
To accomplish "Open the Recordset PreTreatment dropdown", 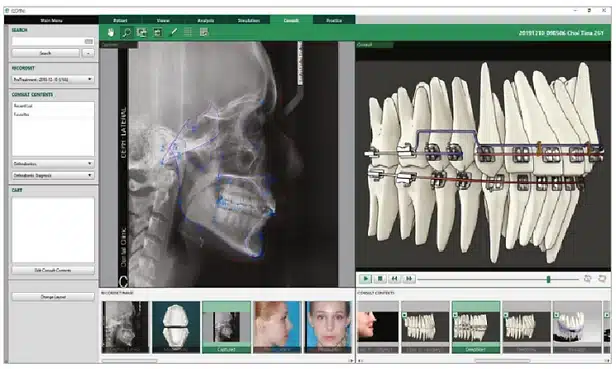I will 53,79.
